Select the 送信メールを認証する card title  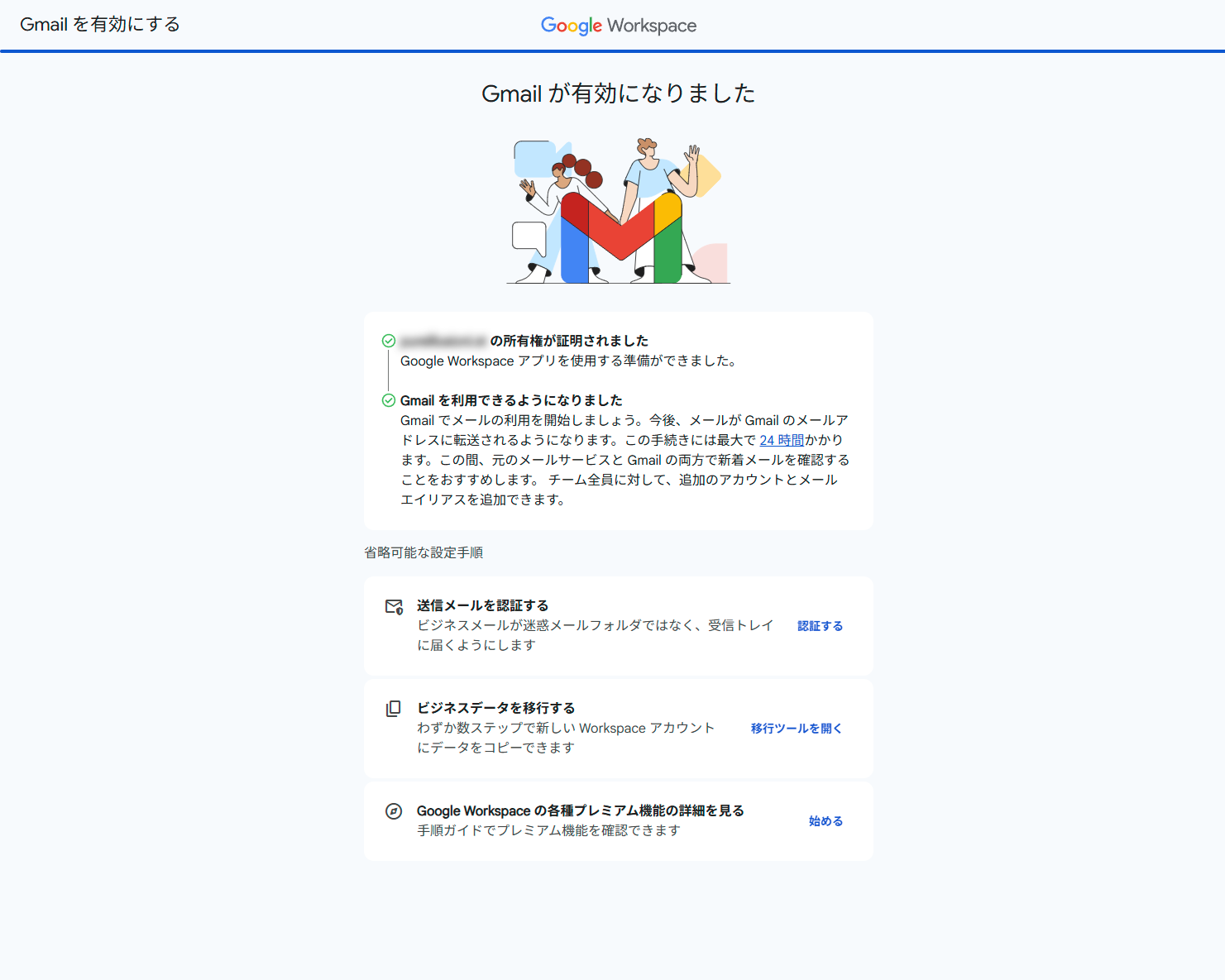pos(482,605)
